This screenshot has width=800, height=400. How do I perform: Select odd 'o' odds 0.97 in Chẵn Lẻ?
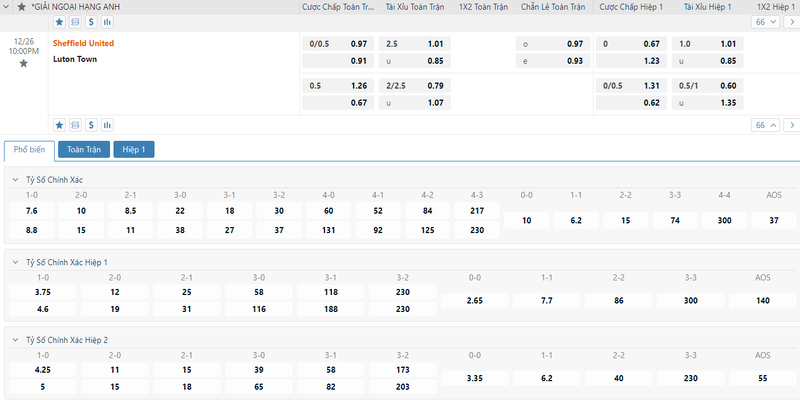(x=553, y=44)
